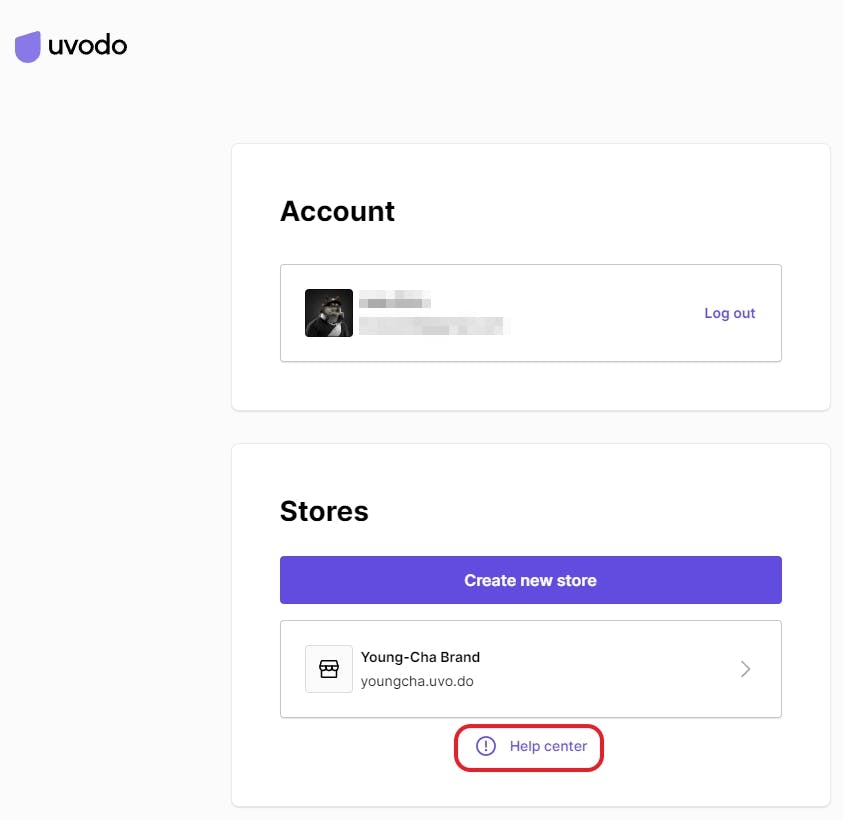The width and height of the screenshot is (843, 820).
Task: Click the uvodo shield logo icon
Action: click(28, 46)
